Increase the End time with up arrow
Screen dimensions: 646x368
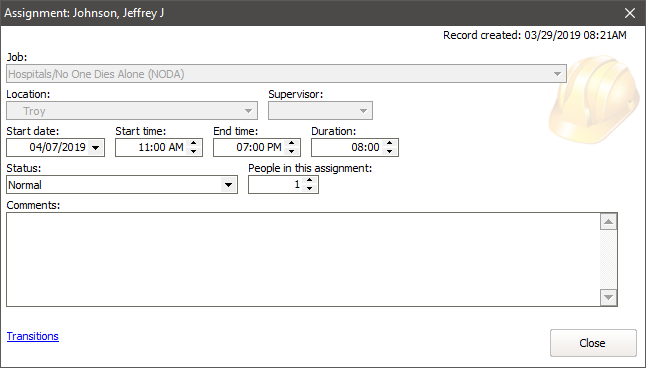point(292,143)
